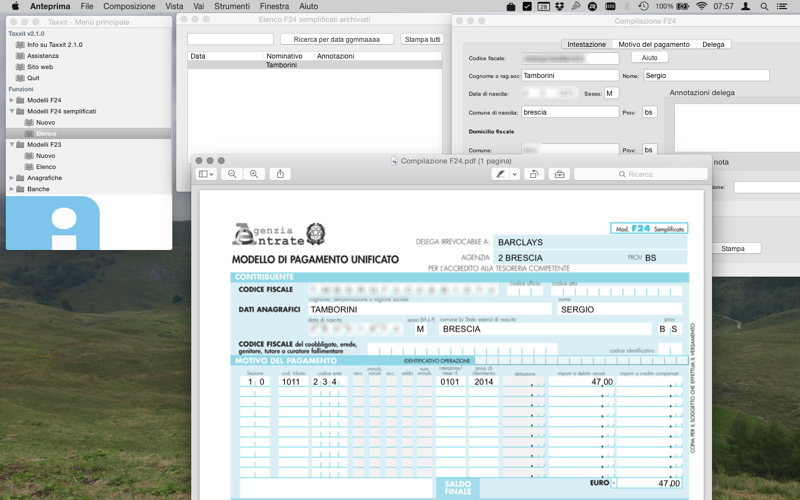800x500 pixels.
Task: Click the Annotazioni delega text area
Action: point(737,128)
